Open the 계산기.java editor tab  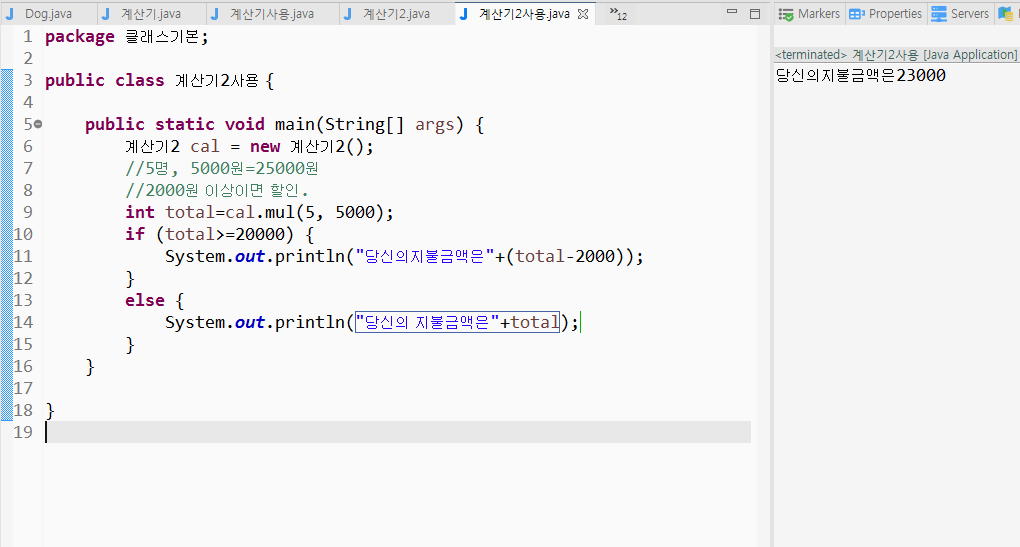(150, 14)
